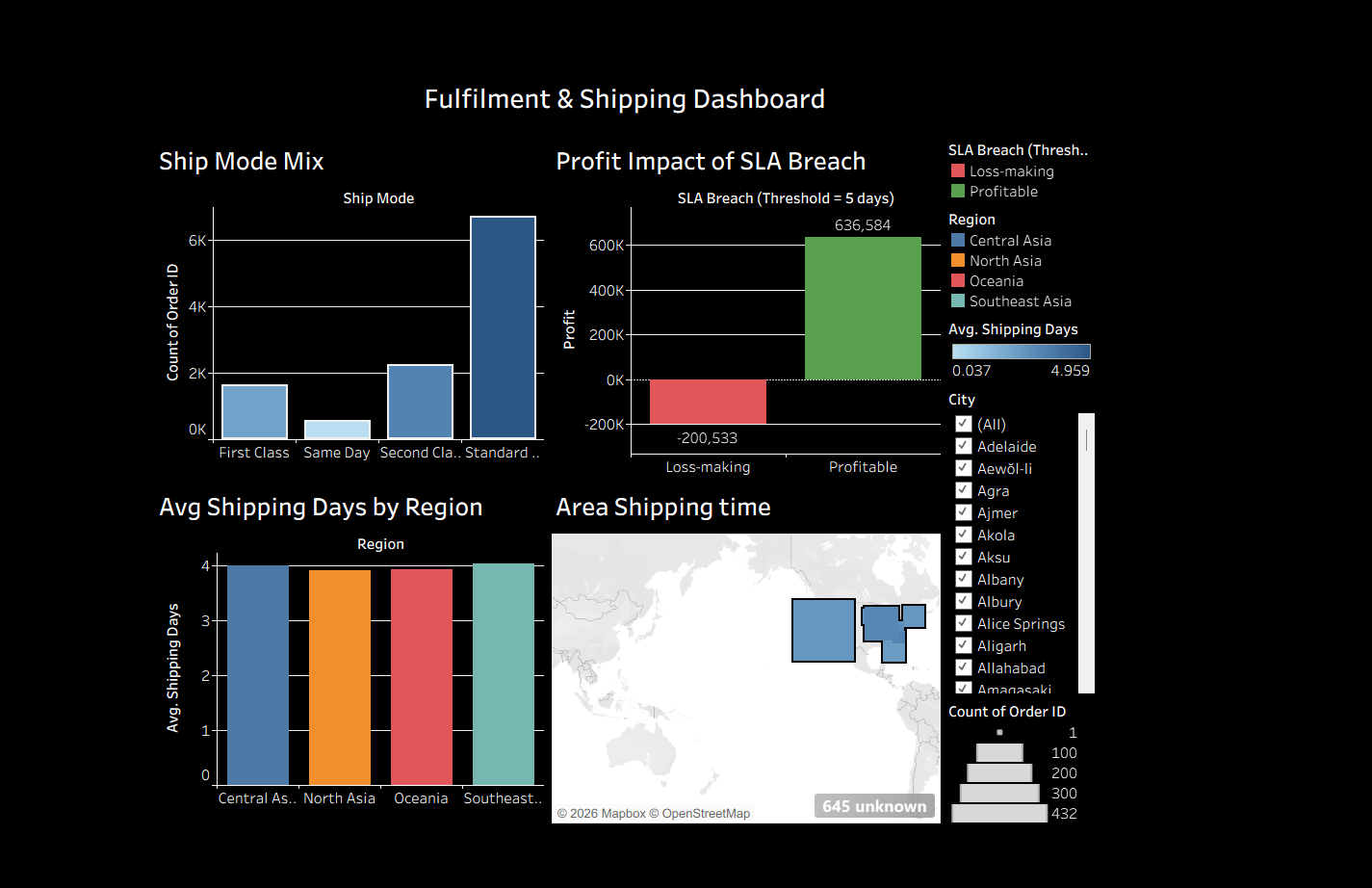Toggle the Albury city checkbox

click(x=963, y=601)
